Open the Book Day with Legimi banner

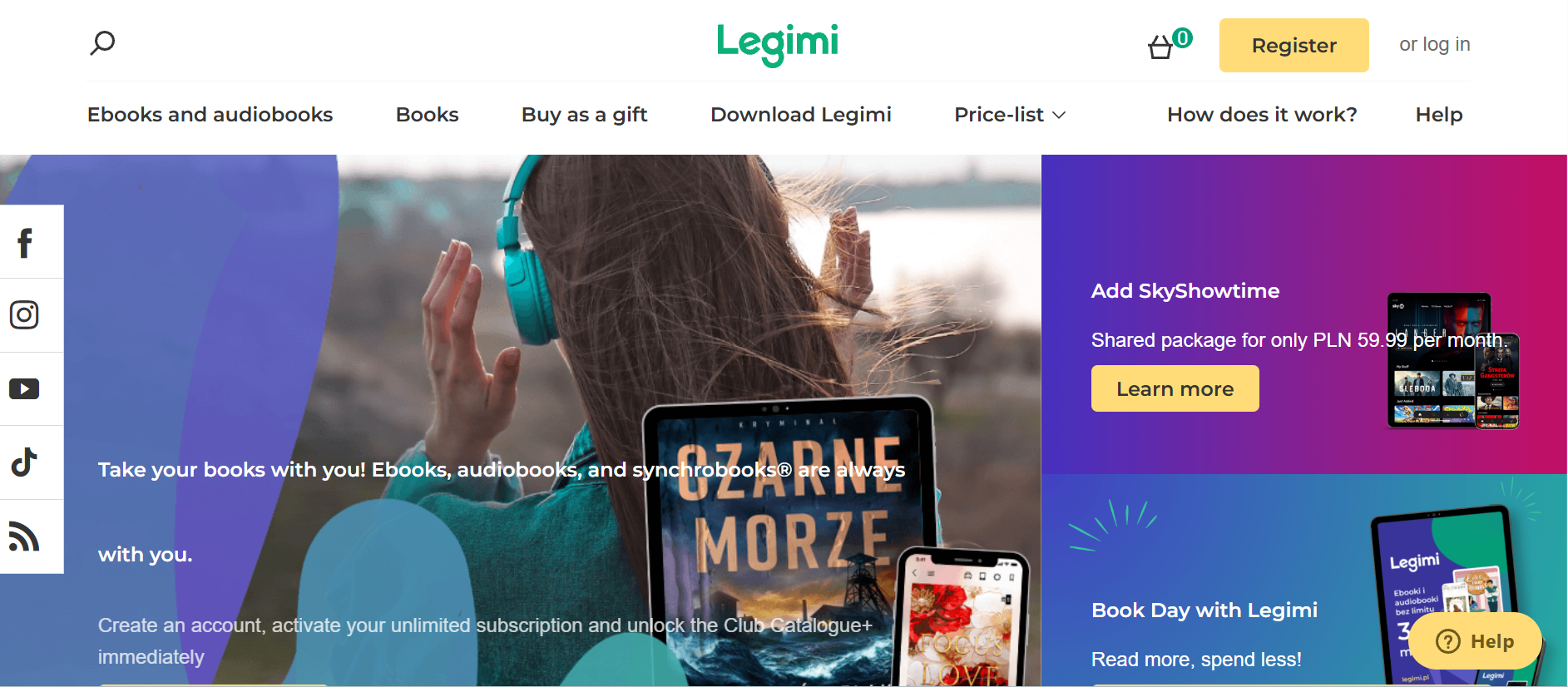tap(1303, 581)
